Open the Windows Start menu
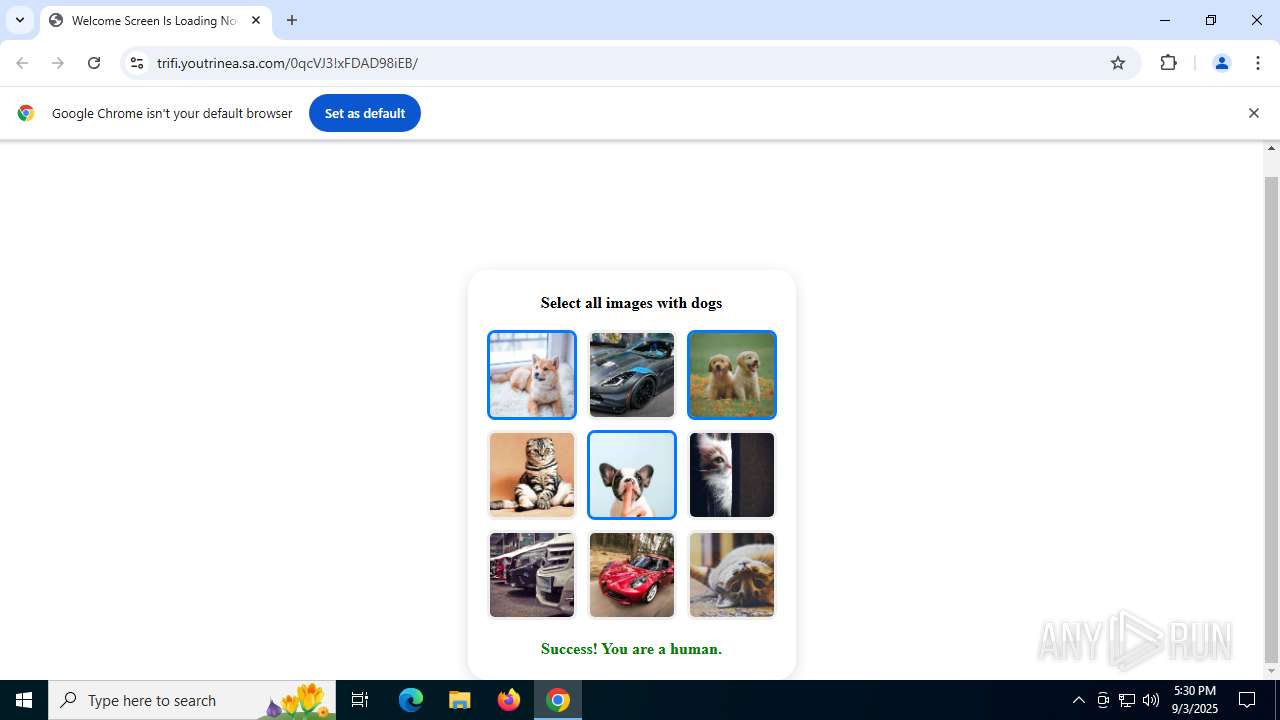 [24, 700]
